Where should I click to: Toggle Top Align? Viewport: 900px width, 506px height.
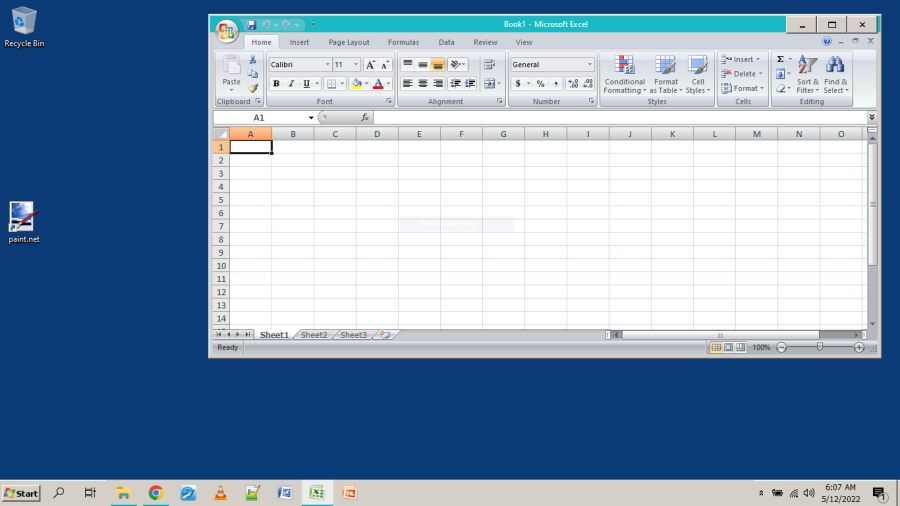click(x=408, y=65)
